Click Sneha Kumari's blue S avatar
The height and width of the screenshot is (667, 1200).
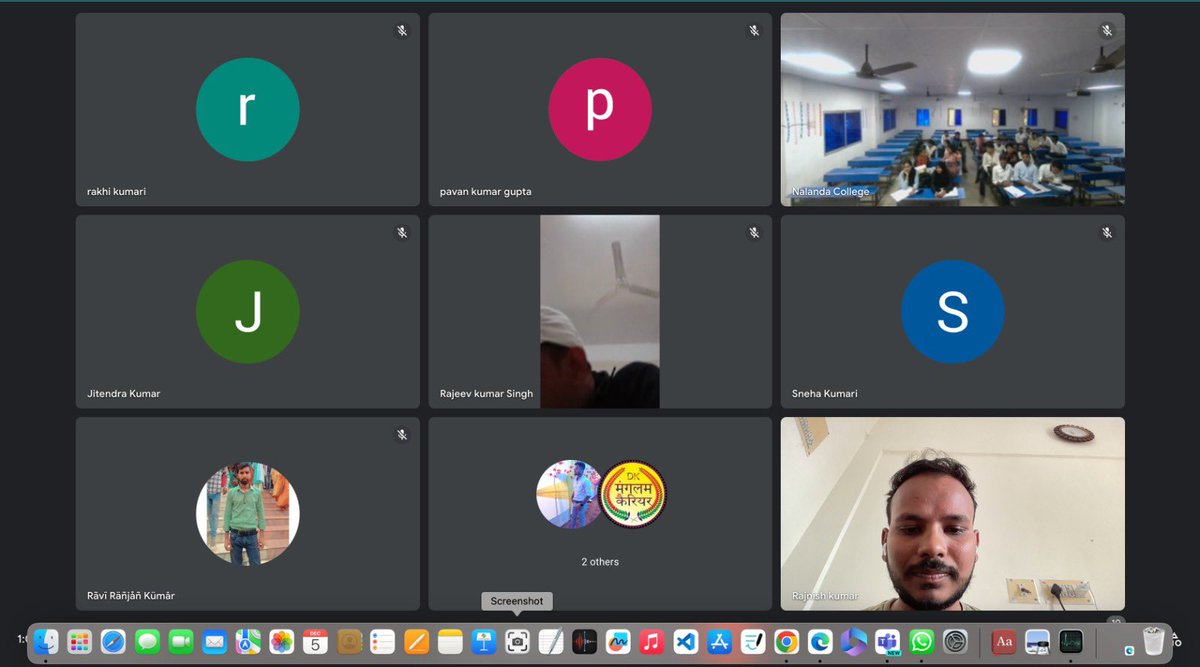pos(952,311)
